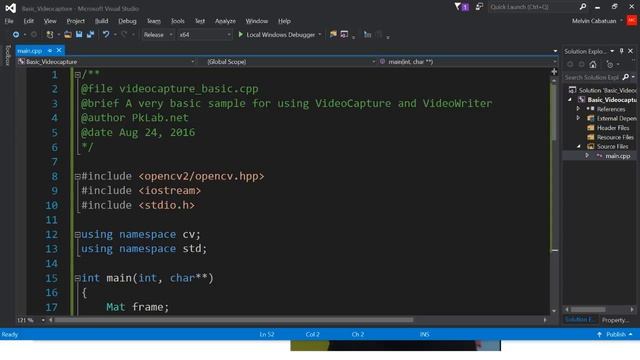The image size is (640, 360).
Task: Switch to the Property Manager bottom tab
Action: point(615,320)
